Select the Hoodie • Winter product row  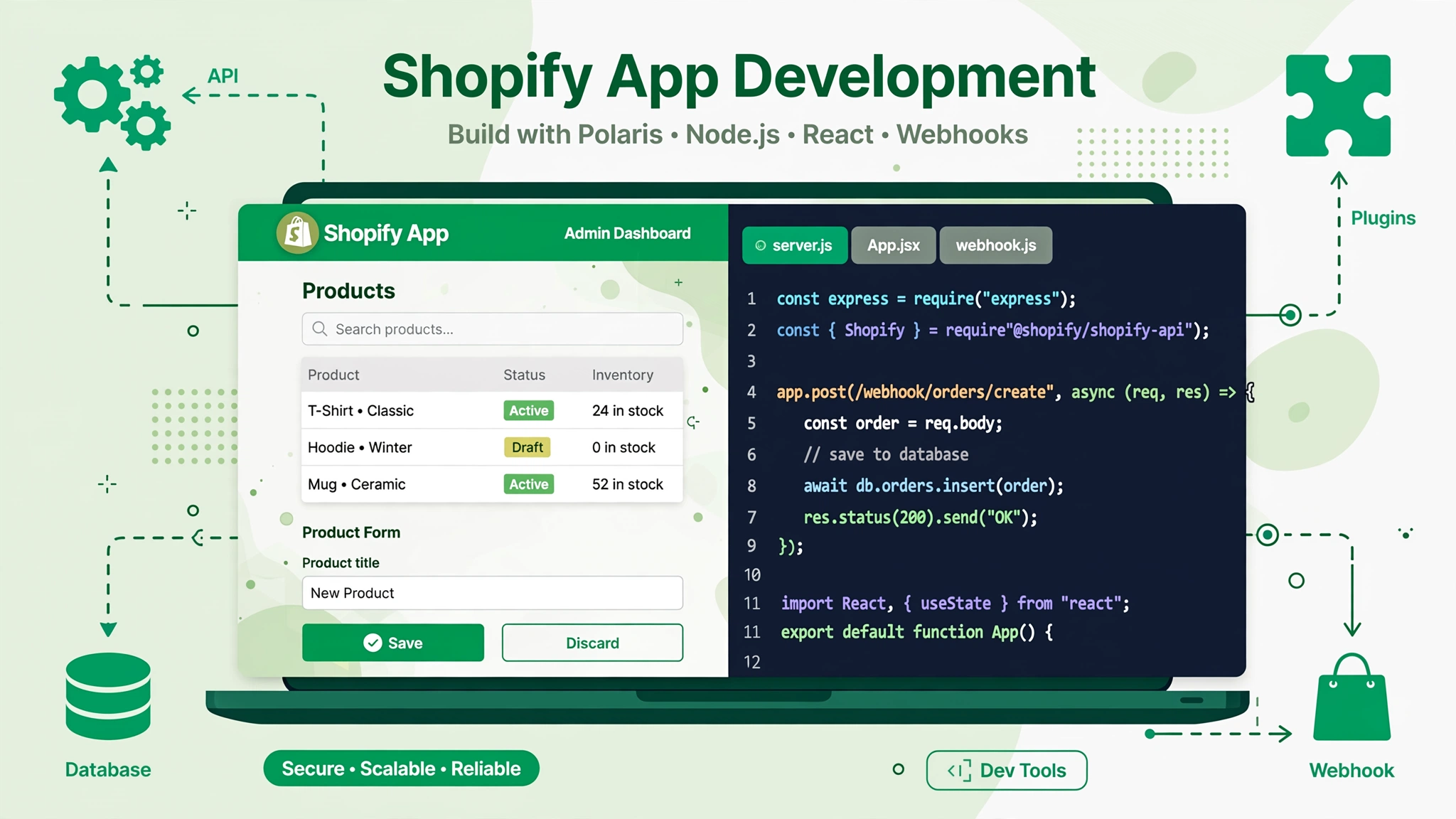492,447
